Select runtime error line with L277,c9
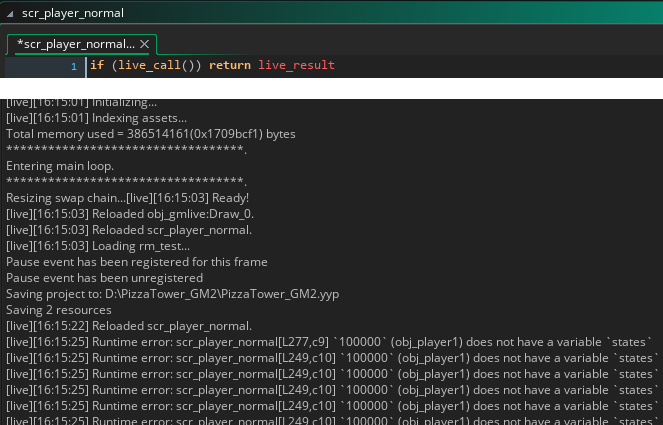This screenshot has height=425, width=663. 329,342
